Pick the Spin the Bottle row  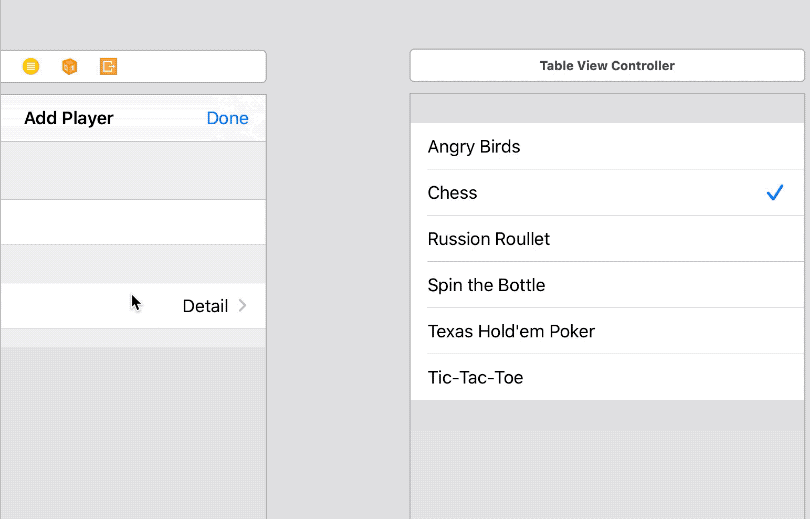pos(608,285)
